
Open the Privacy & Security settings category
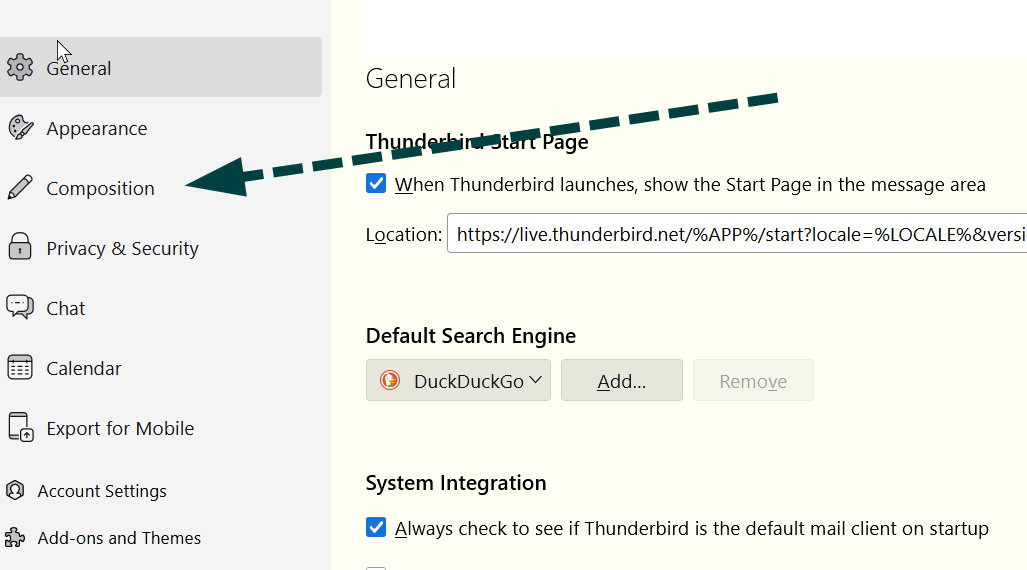click(x=122, y=248)
